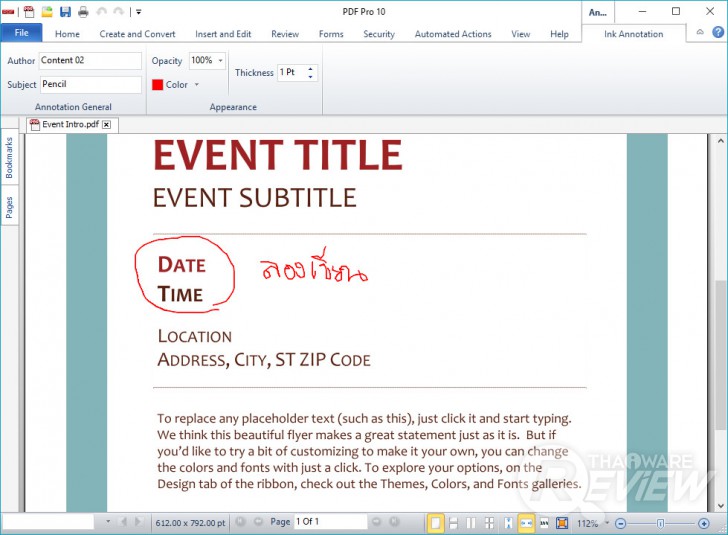Select the Insert and Edit tab
Image resolution: width=728 pixels, height=535 pixels.
(x=223, y=34)
